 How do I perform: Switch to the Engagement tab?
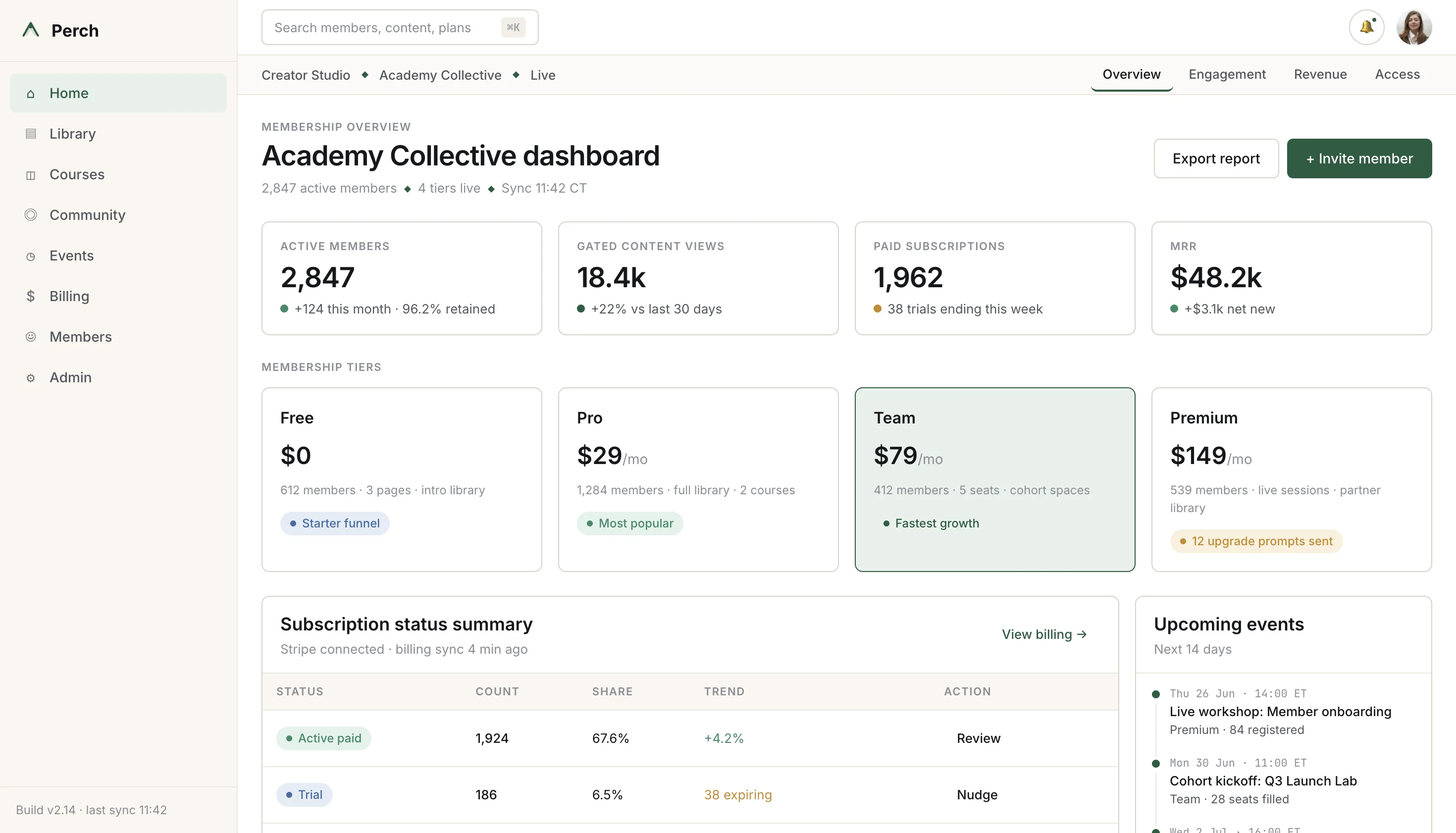coord(1227,74)
